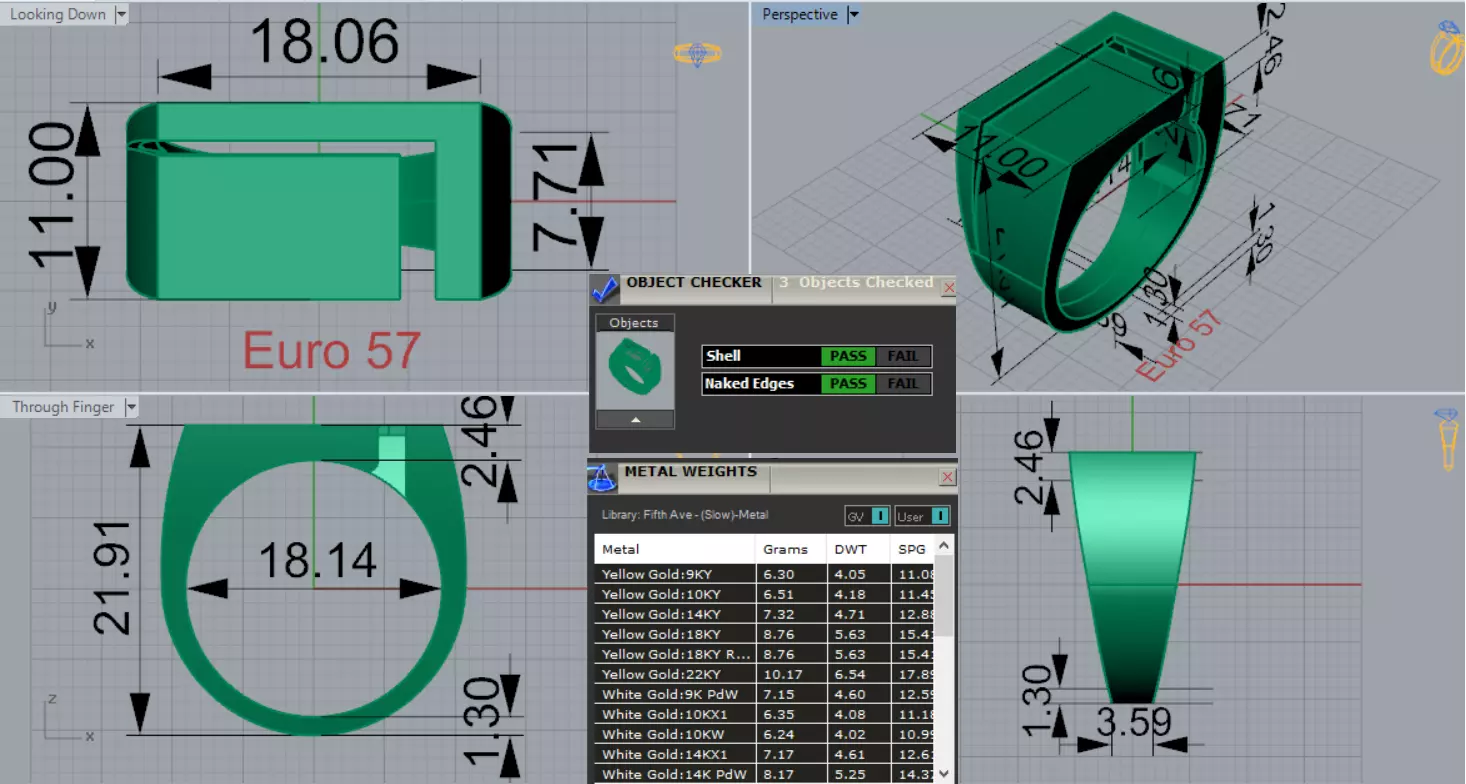This screenshot has width=1466, height=784.
Task: Select the White Gold:14KX1 row
Action: point(764,754)
